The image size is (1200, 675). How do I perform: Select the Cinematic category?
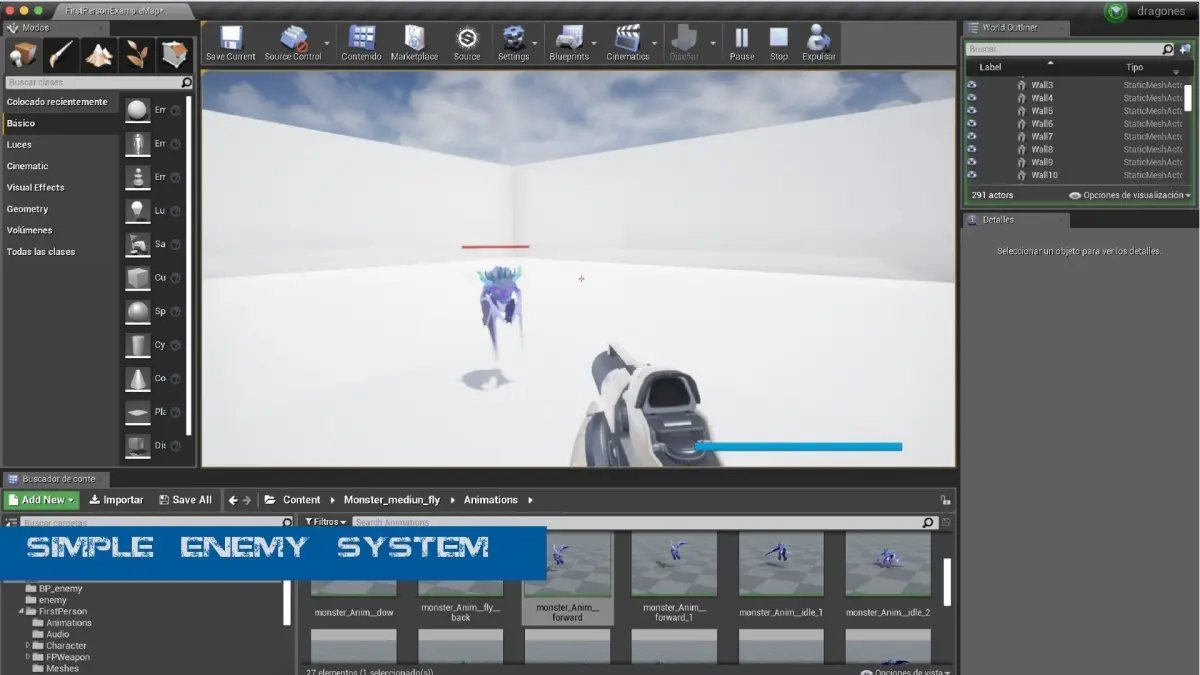click(28, 166)
